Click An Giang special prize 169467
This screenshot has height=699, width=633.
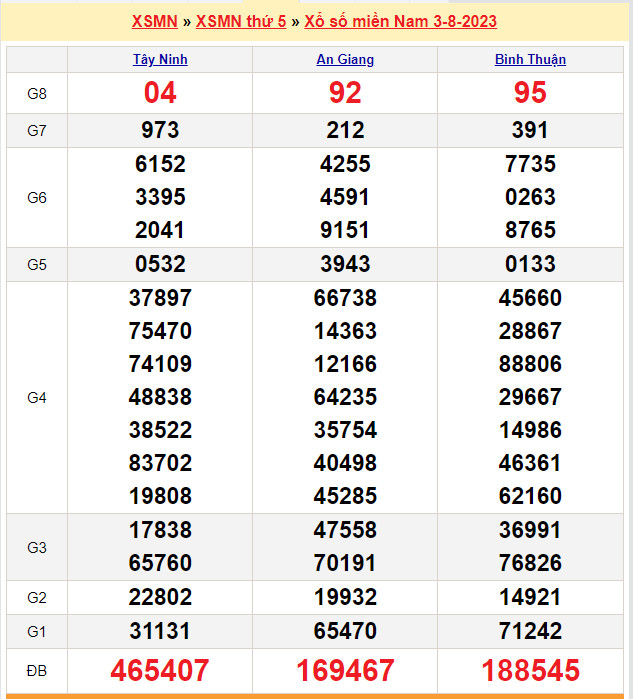(x=345, y=669)
